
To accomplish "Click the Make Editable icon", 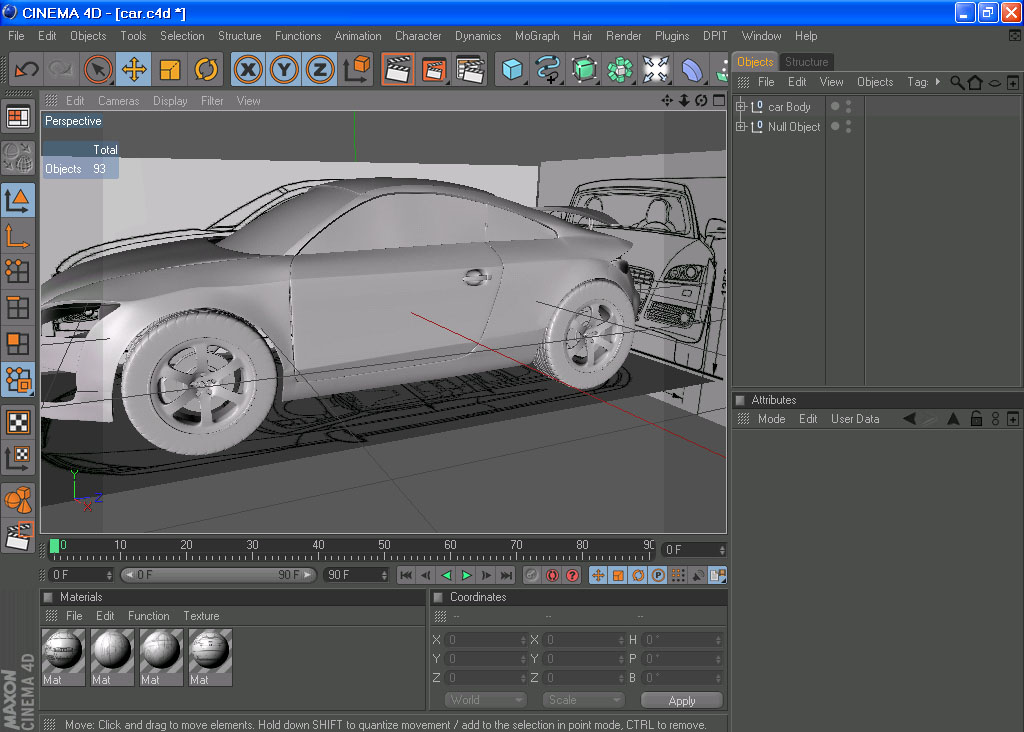I will (18, 157).
